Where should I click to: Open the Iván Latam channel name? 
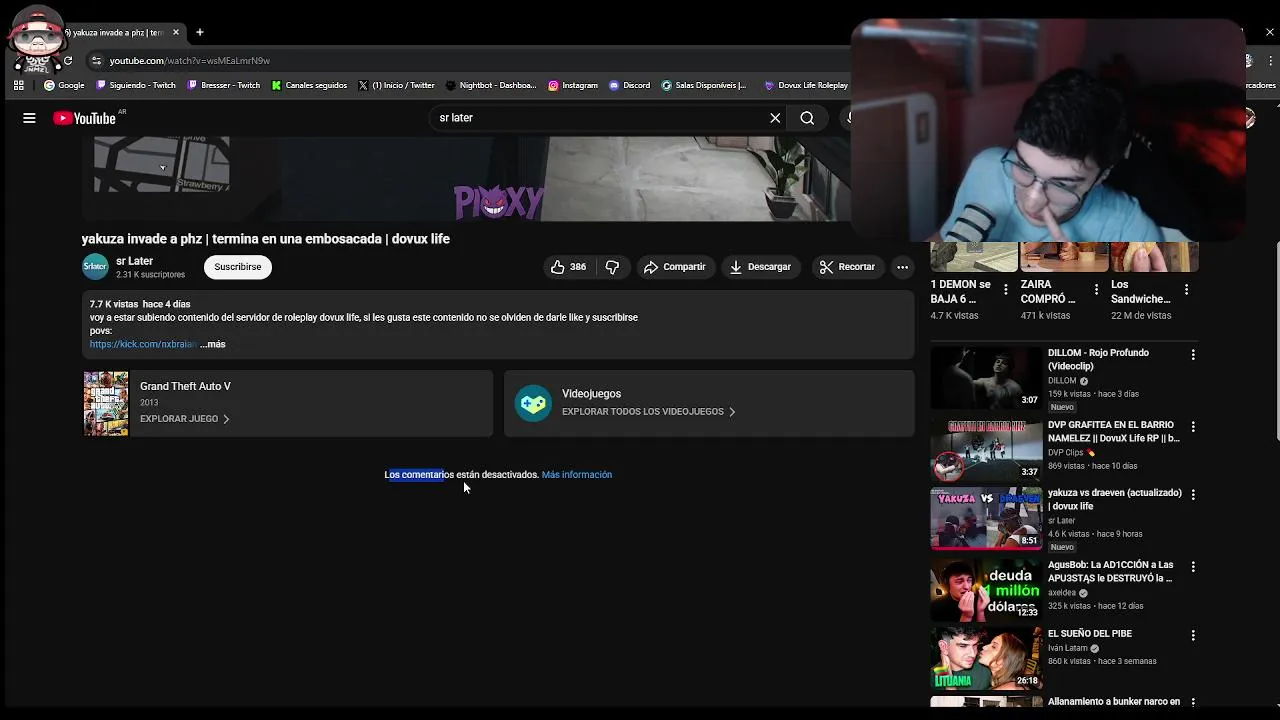pos(1067,648)
